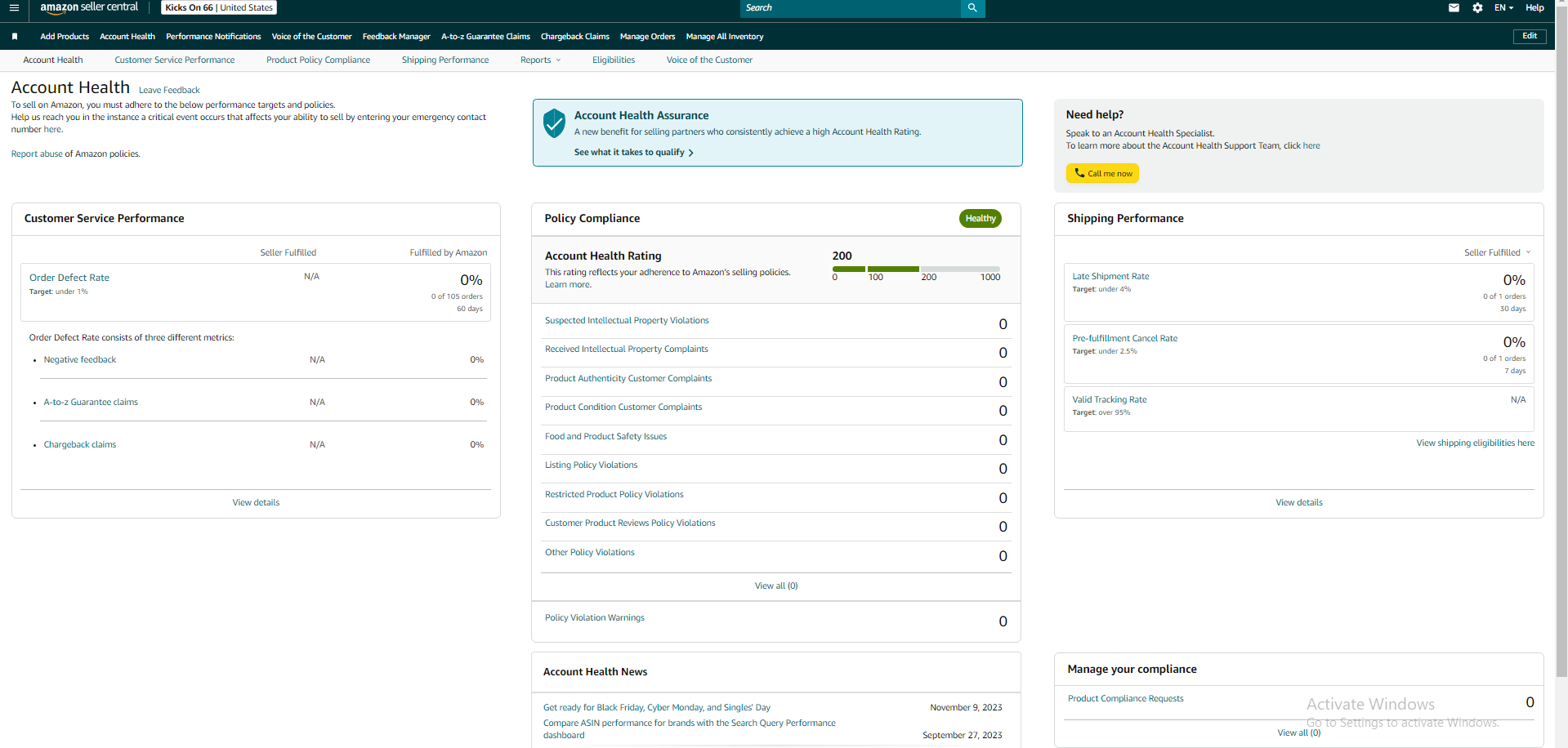Click View all (0) under Policy Compliance

click(776, 586)
